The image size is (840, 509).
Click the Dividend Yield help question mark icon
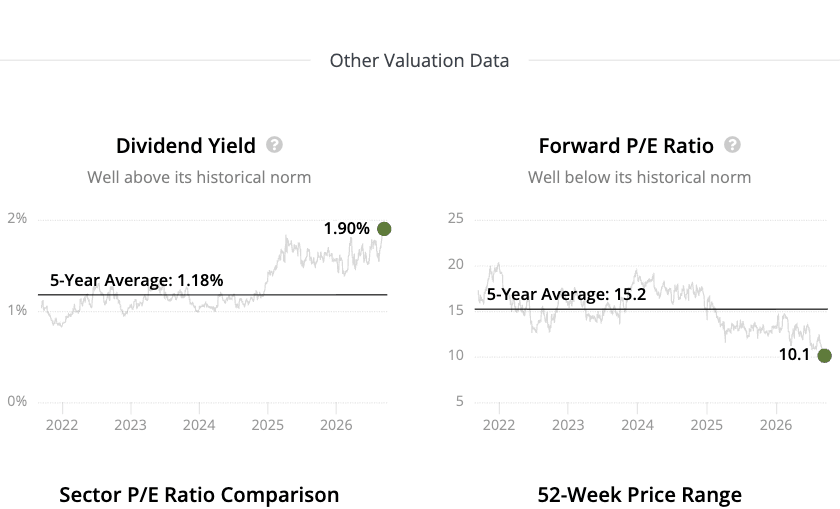tap(274, 145)
